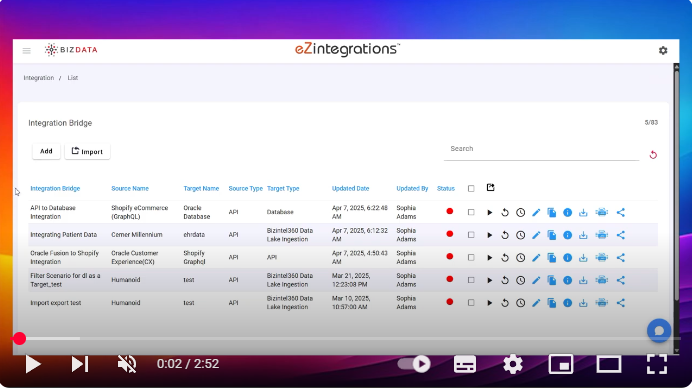Open schedule clock for API to Database Integration
Viewport: 692px width, 388px height.
click(521, 212)
